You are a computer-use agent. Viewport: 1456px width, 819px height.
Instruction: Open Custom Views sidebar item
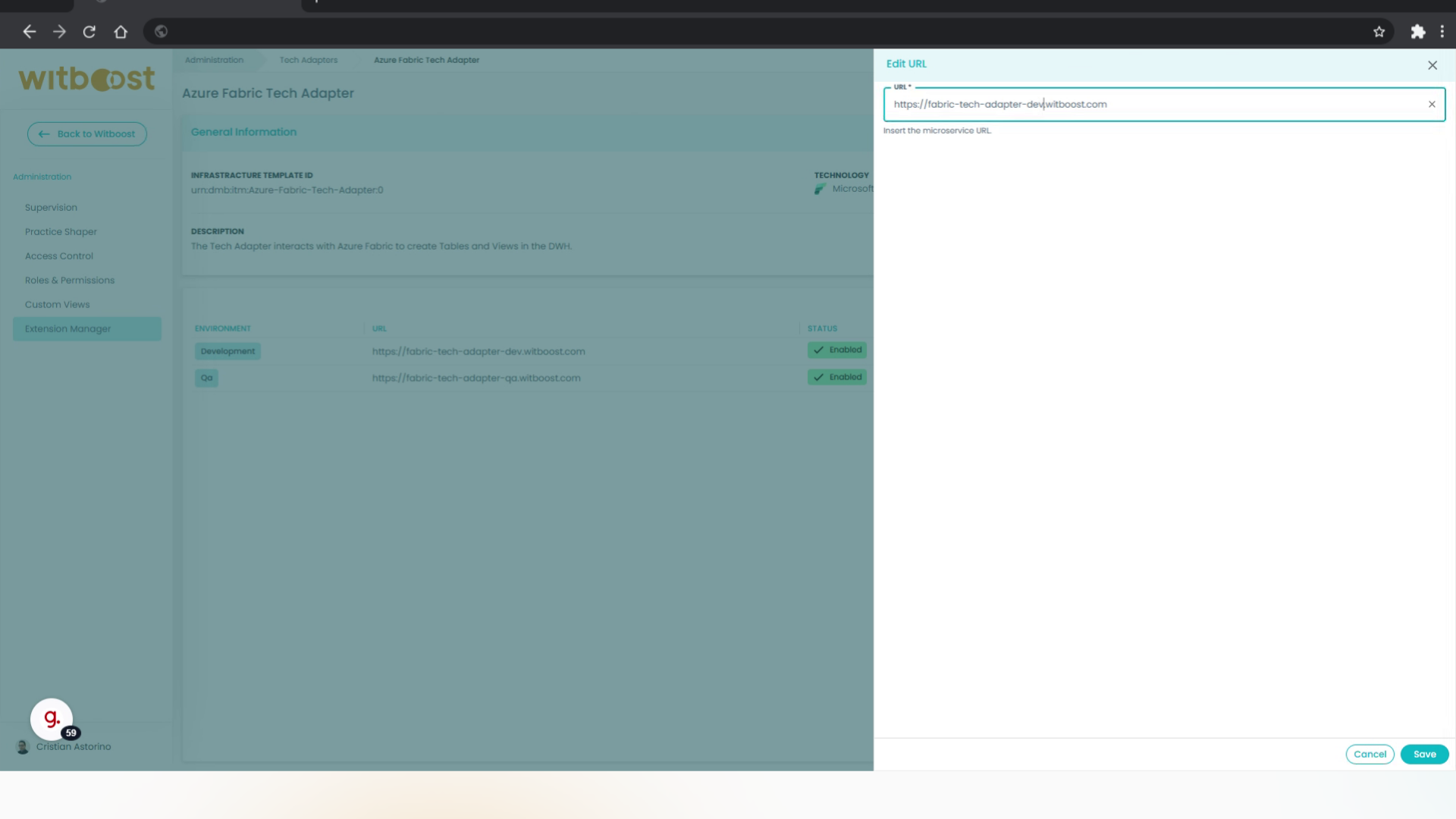click(x=57, y=305)
